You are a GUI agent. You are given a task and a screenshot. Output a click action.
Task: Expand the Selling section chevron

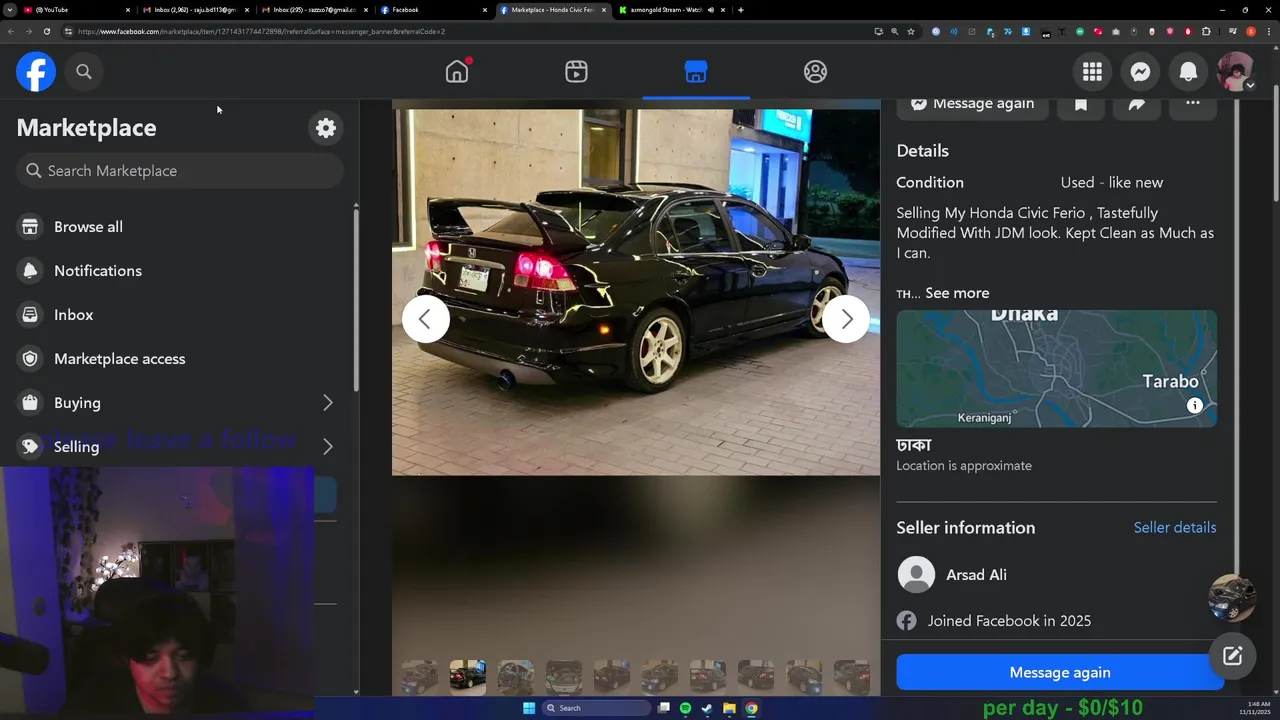[x=327, y=447]
